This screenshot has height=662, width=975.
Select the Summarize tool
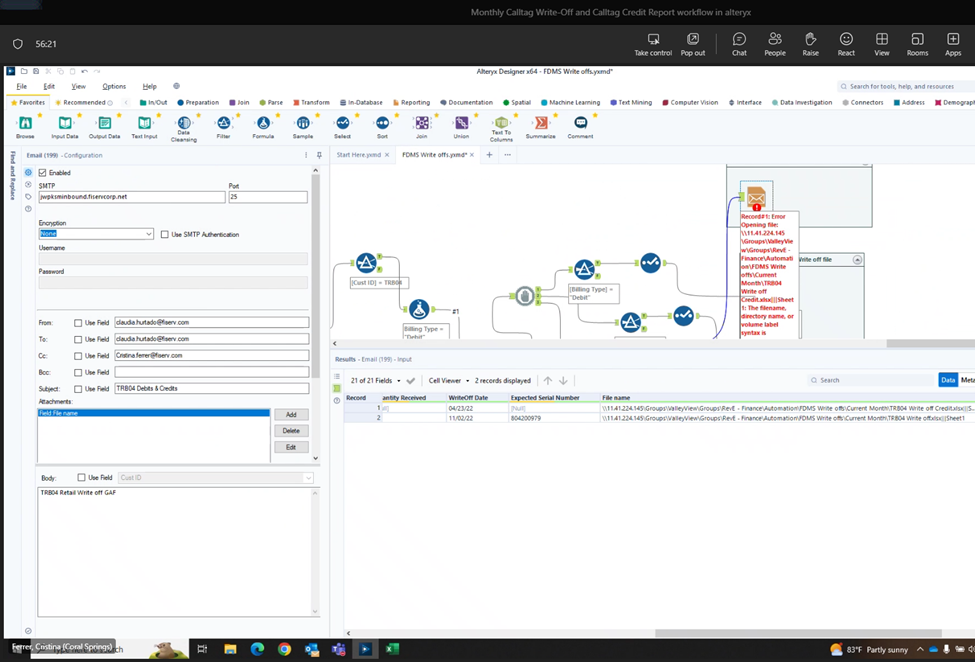click(x=540, y=124)
